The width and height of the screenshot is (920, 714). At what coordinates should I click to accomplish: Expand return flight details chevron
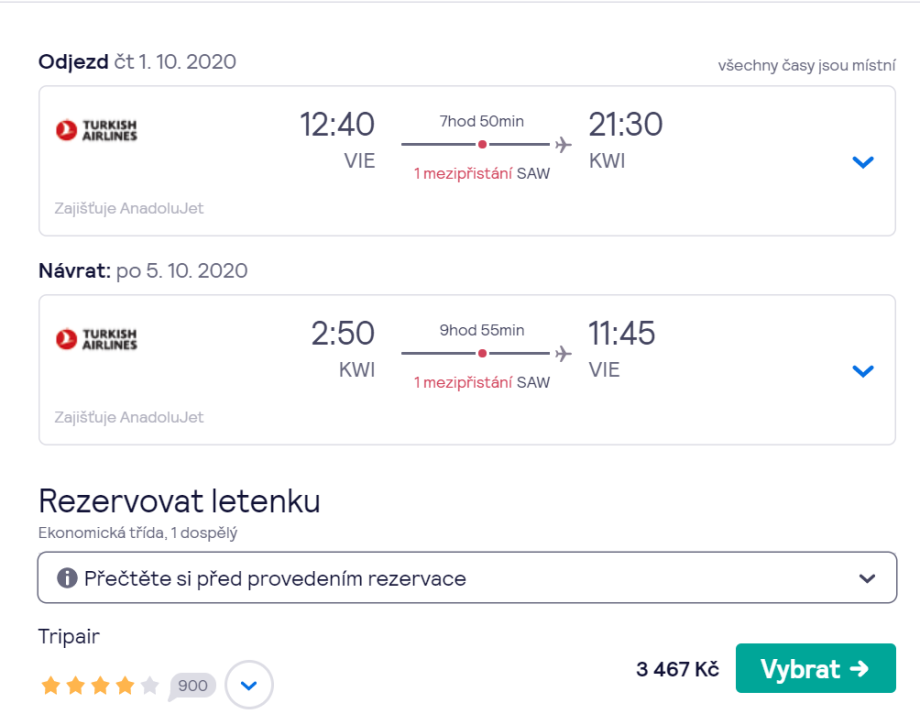point(863,371)
